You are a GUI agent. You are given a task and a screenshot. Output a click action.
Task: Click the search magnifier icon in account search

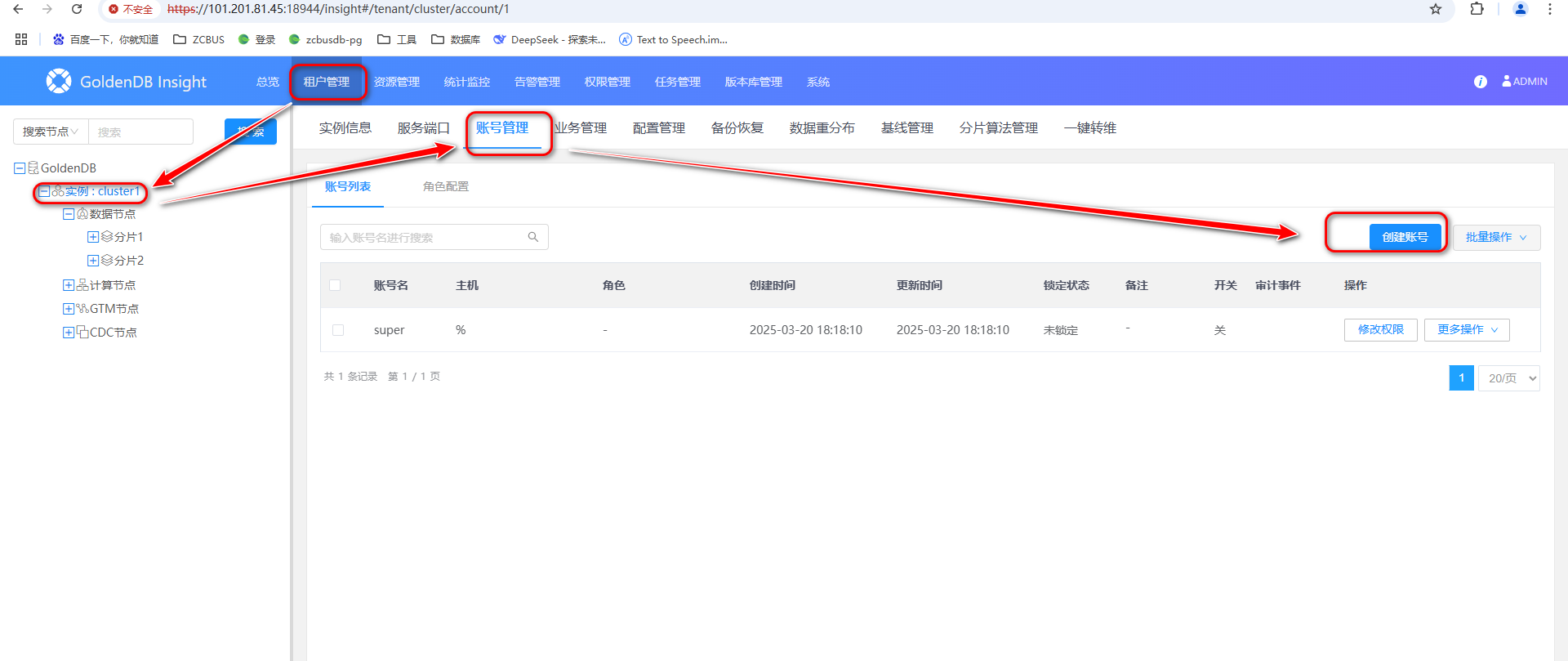coord(533,237)
